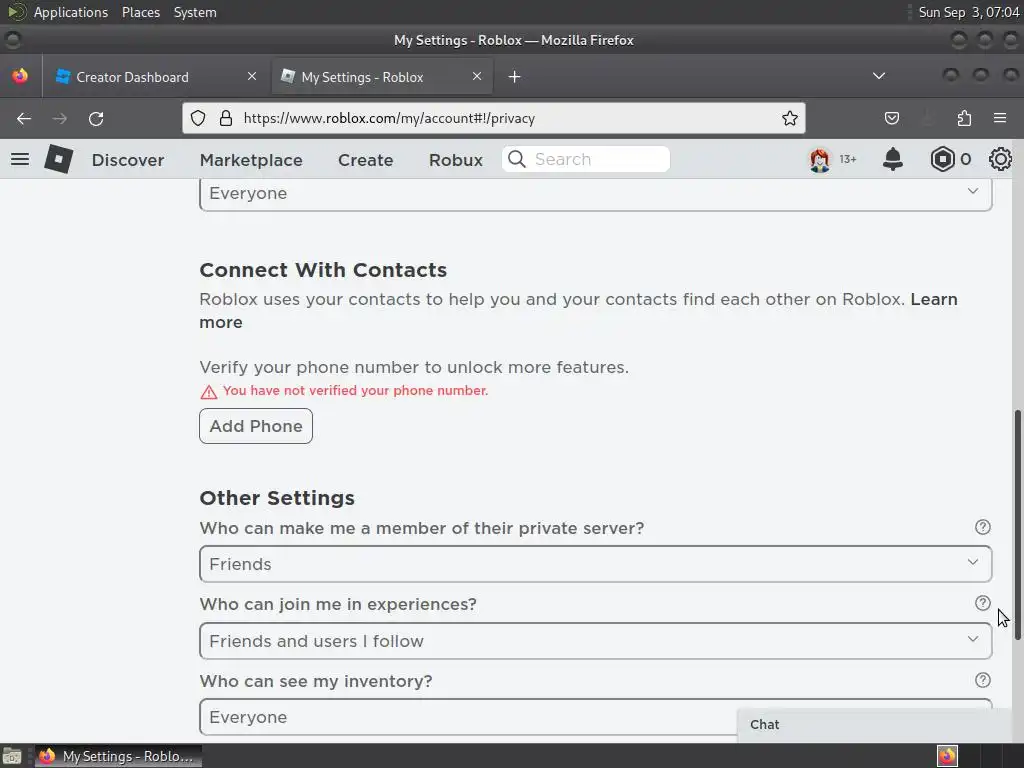
Task: Reload the page with the refresh icon
Action: click(x=96, y=118)
